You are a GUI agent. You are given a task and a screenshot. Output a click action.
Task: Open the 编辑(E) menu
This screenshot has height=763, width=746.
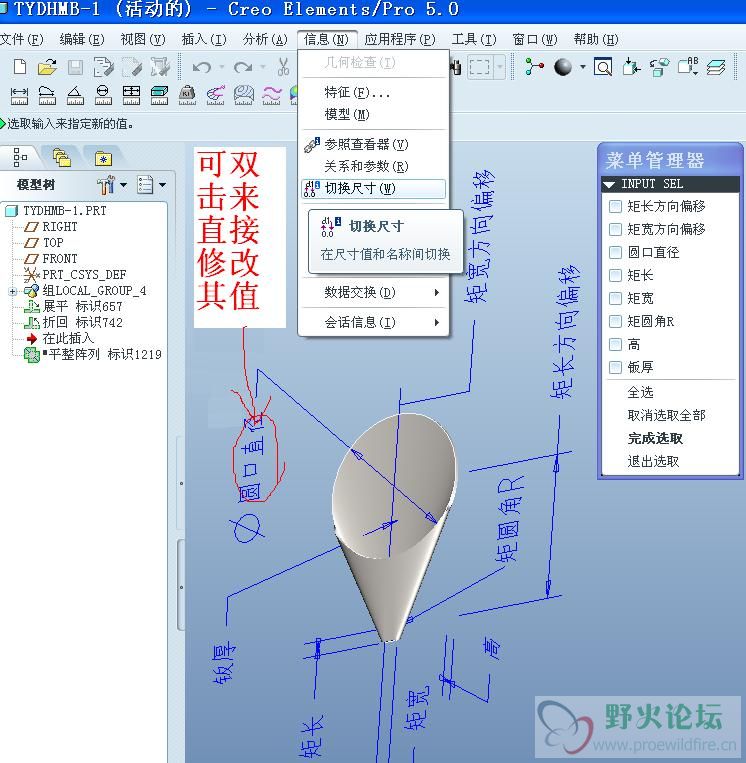(82, 39)
